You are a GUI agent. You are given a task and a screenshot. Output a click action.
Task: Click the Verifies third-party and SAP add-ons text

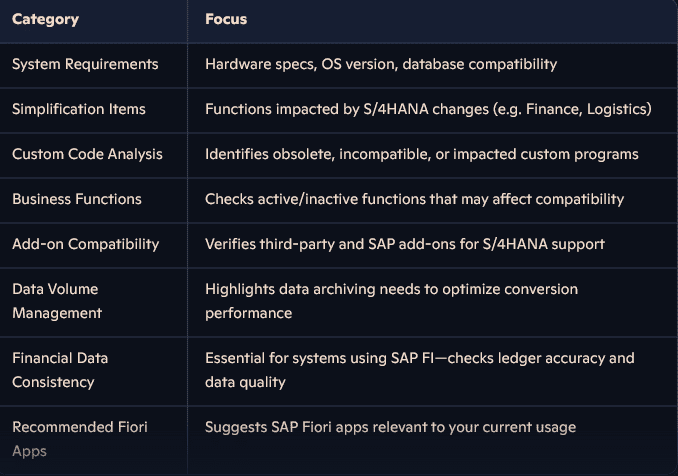coord(405,244)
